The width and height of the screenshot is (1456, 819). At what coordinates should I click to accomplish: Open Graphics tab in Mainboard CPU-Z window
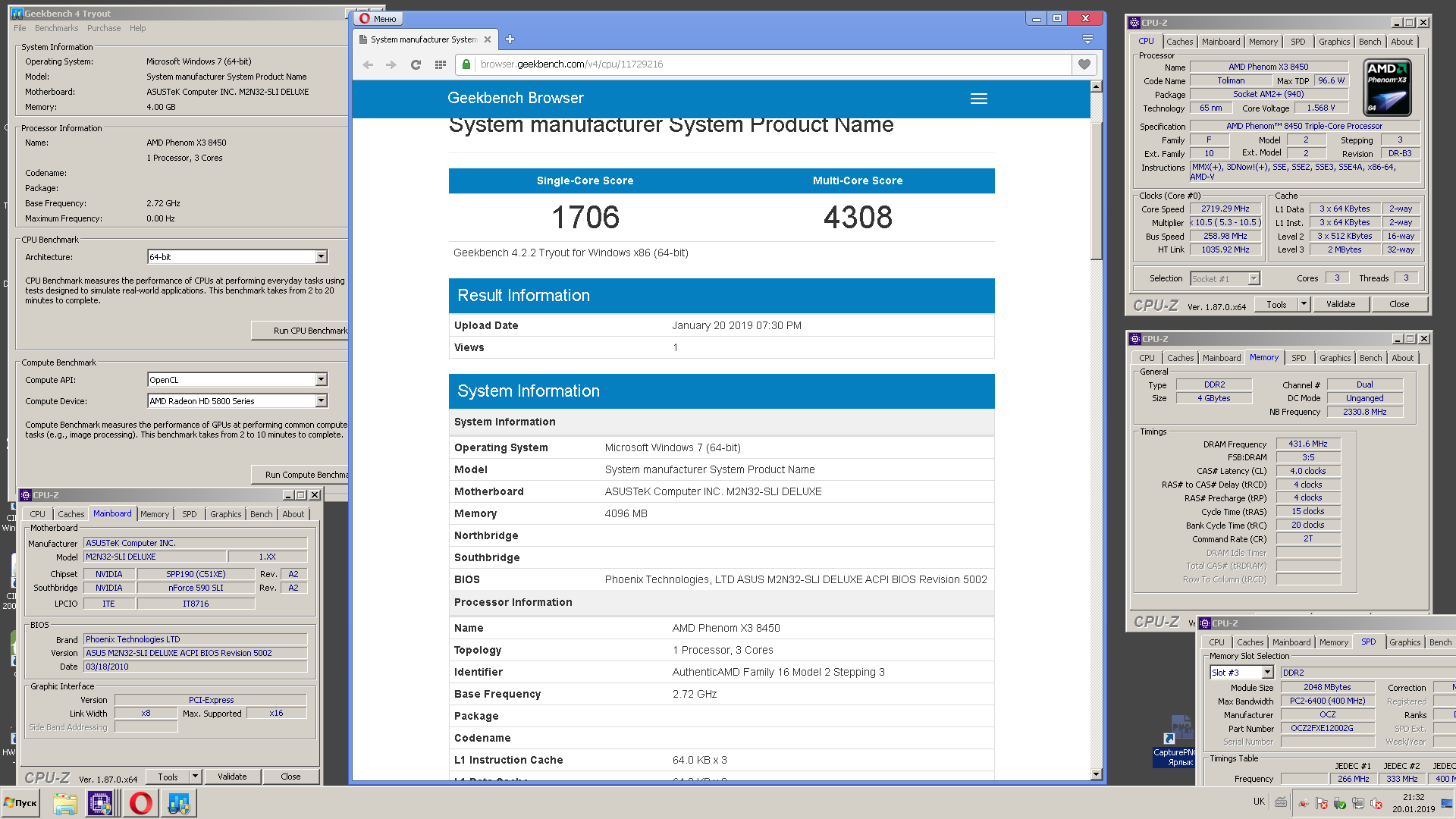click(x=226, y=514)
